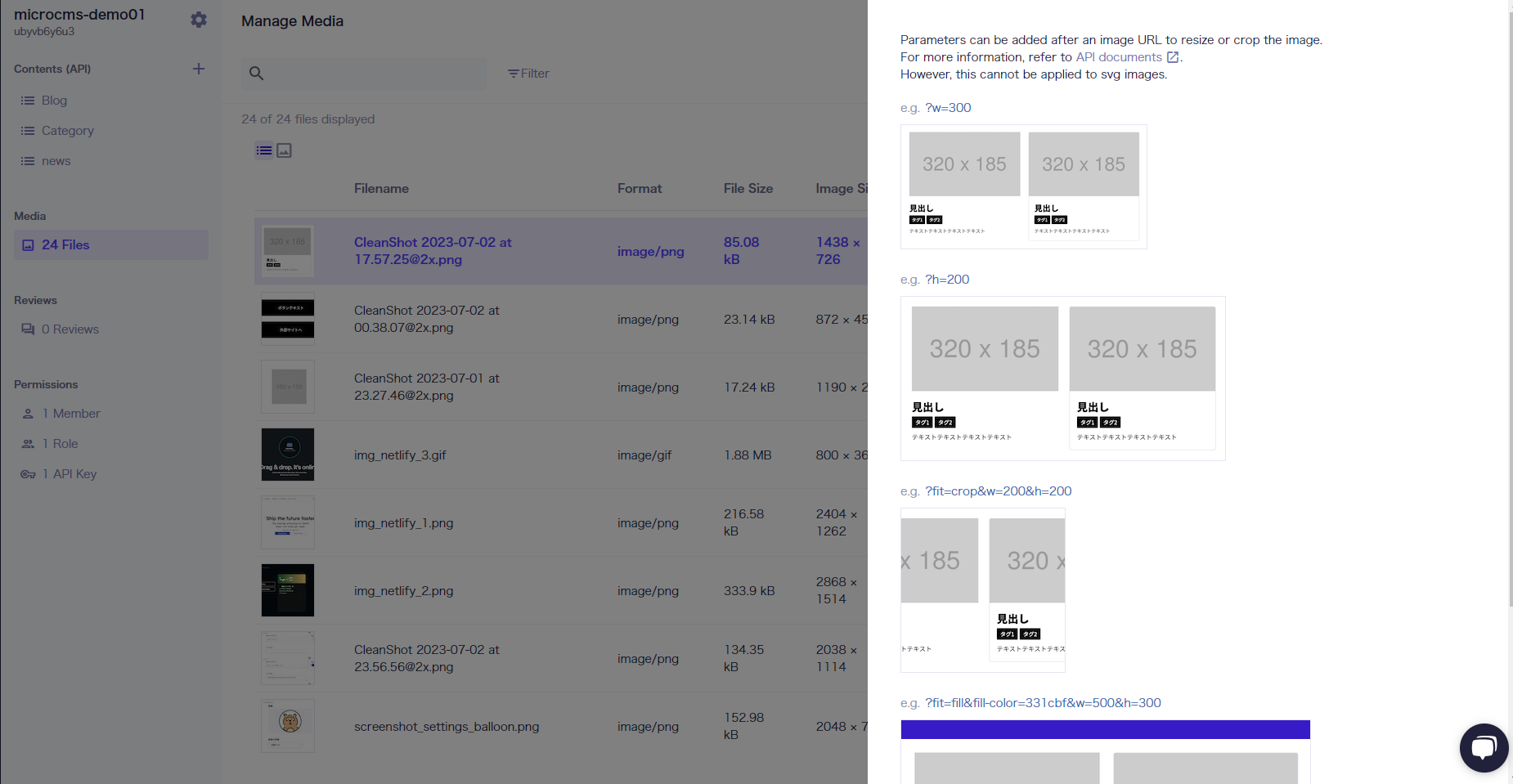
Task: Add new content API with plus icon
Action: click(199, 69)
